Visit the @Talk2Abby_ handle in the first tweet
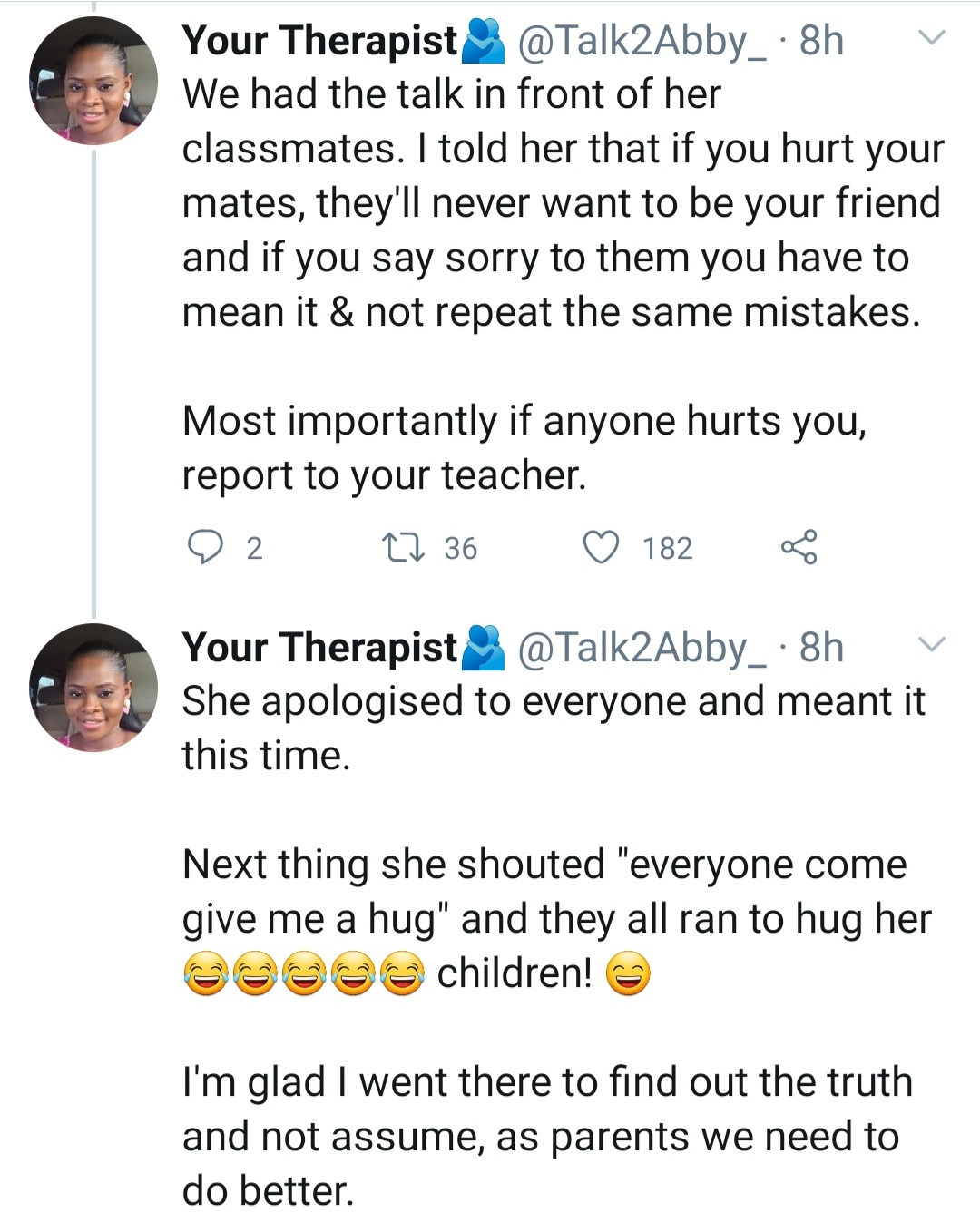The height and width of the screenshot is (1232, 980). [642, 41]
